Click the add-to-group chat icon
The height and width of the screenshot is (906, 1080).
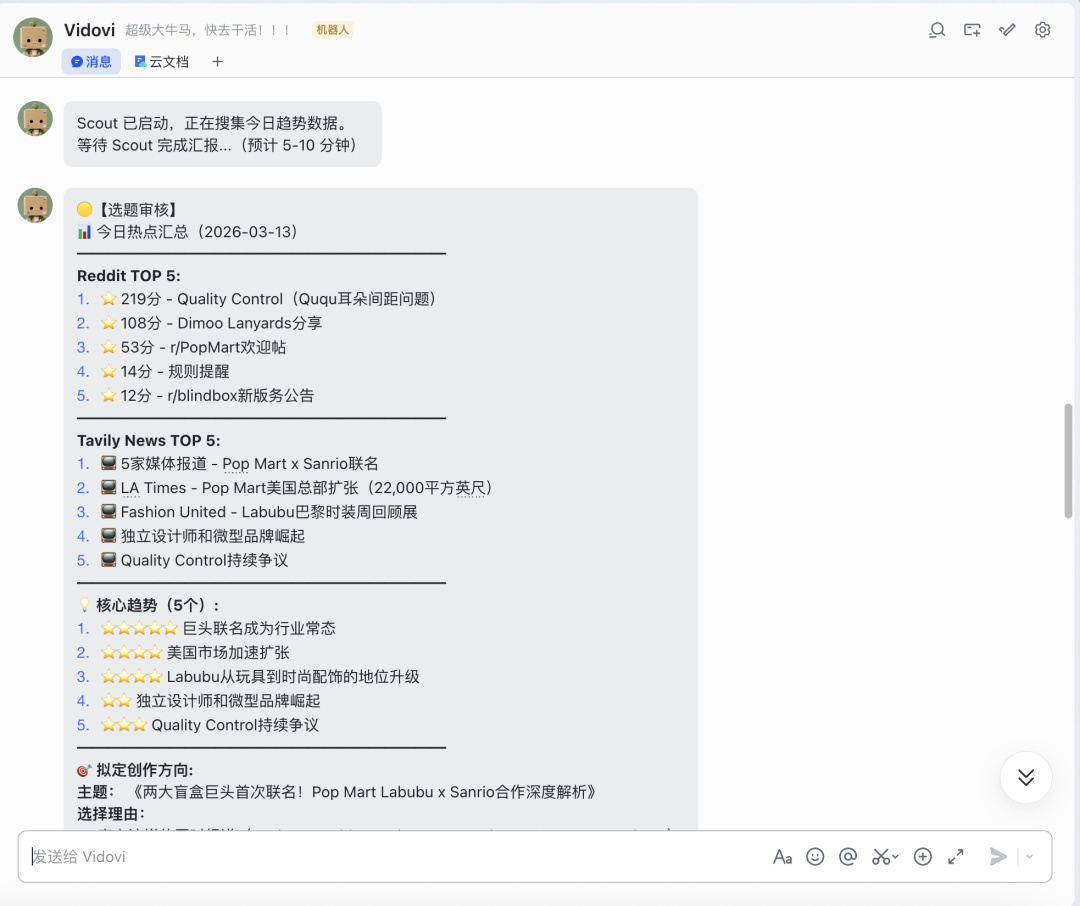(972, 30)
